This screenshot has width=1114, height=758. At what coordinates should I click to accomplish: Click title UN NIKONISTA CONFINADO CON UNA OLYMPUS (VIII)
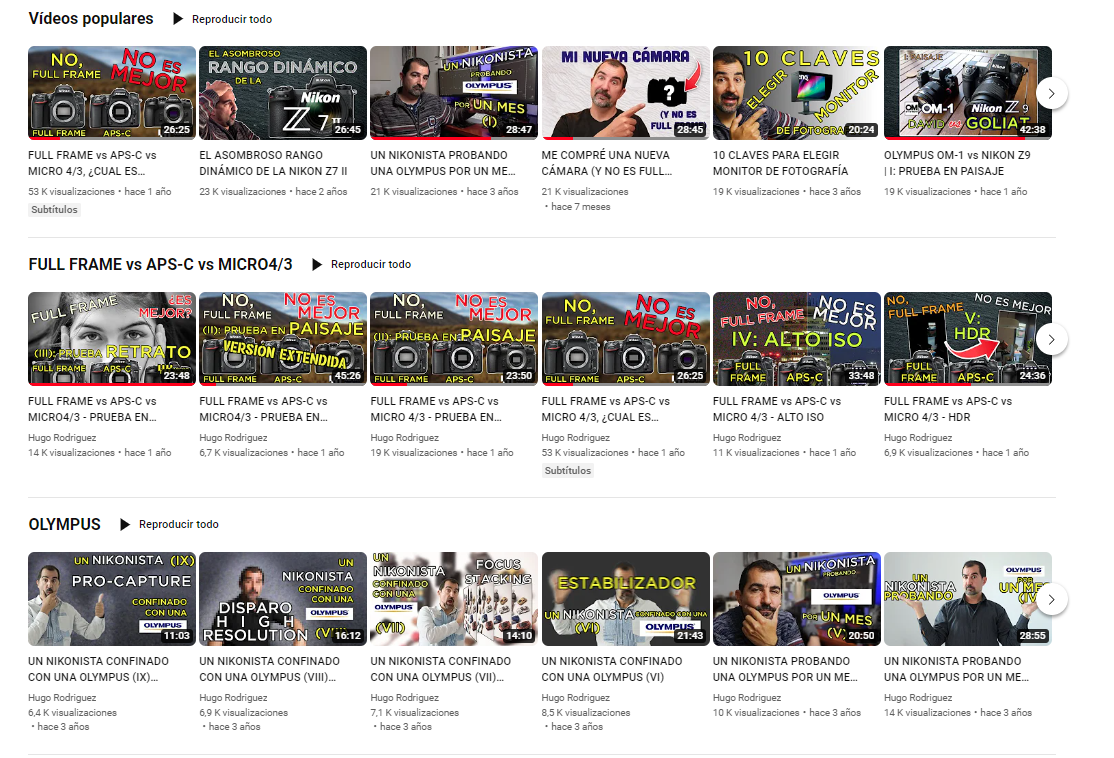click(x=270, y=669)
